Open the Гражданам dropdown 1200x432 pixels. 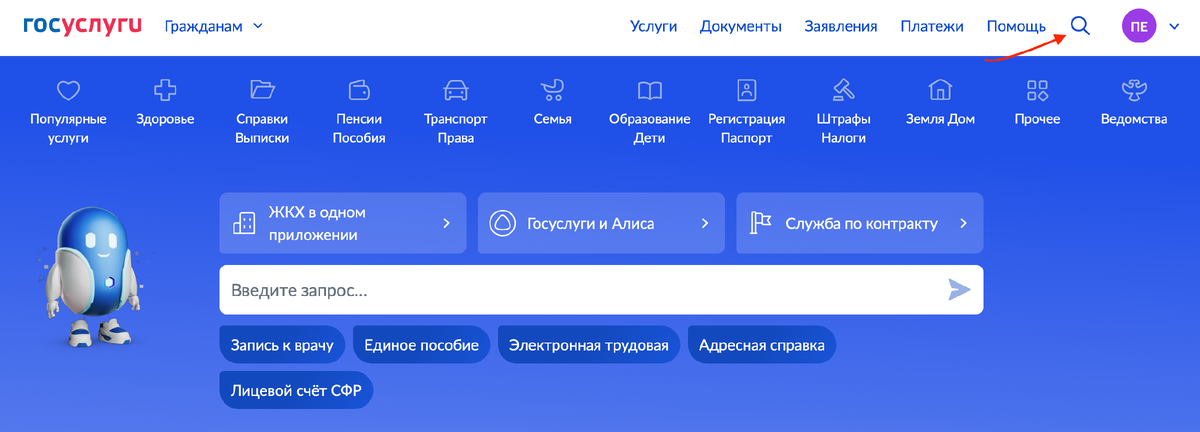pos(214,27)
